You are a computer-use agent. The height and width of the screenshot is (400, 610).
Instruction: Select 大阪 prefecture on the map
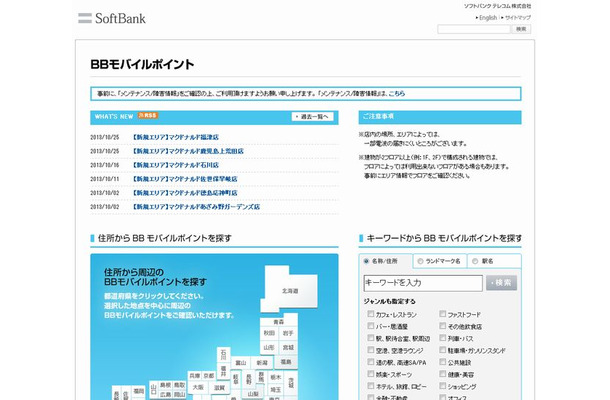[x=198, y=388]
